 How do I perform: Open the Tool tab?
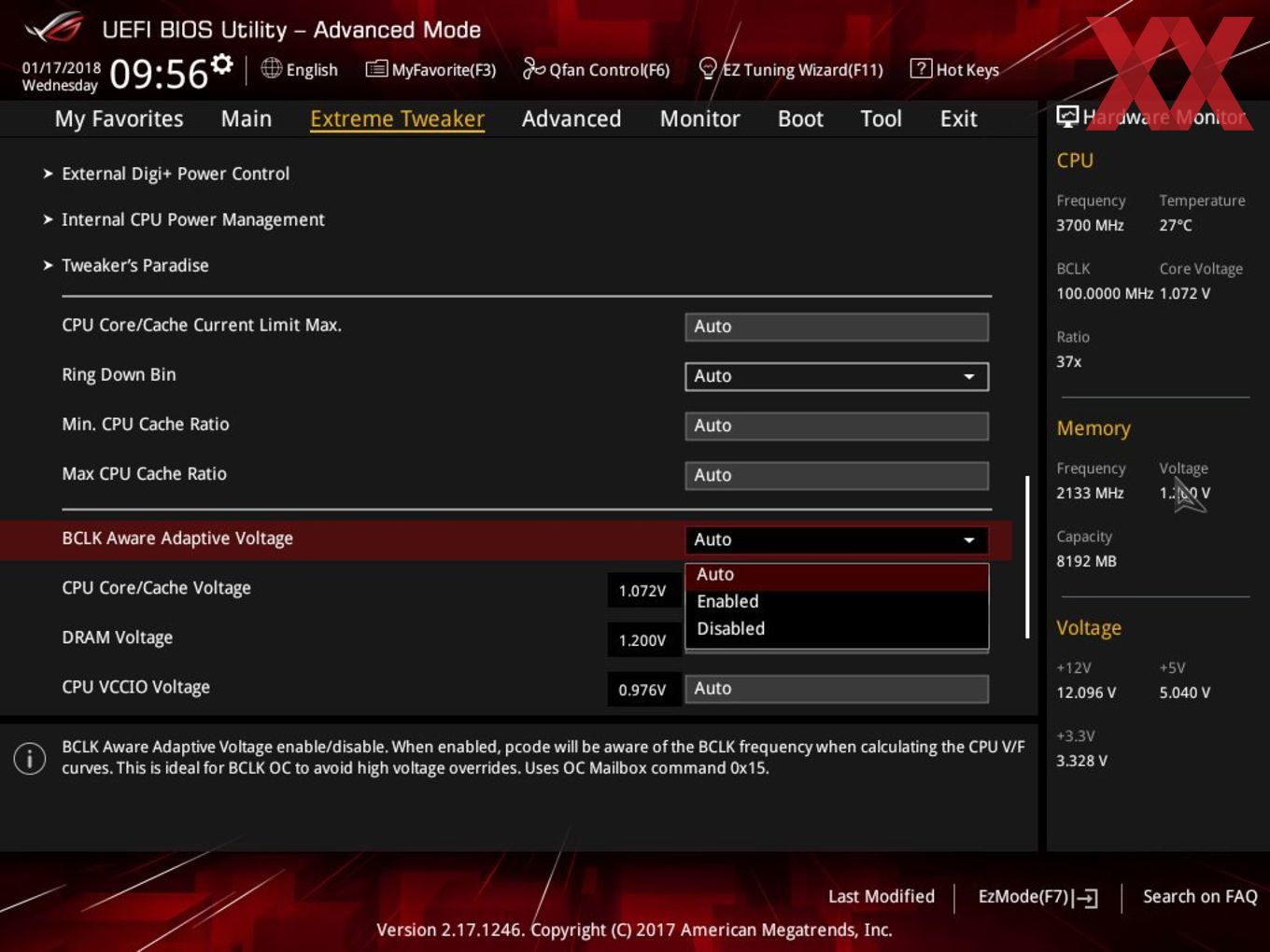click(881, 119)
